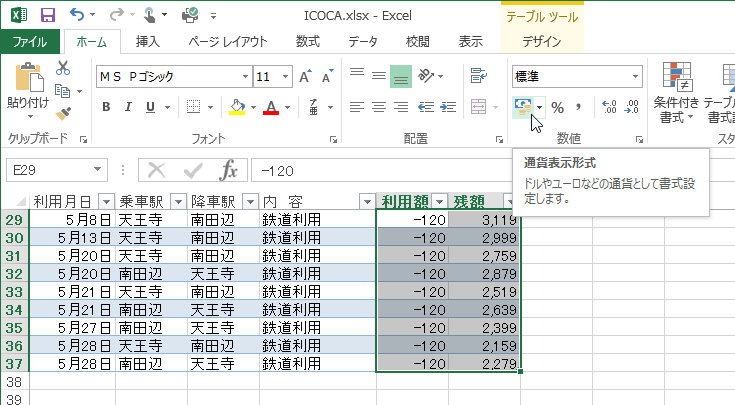Toggle underline formatting
The width and height of the screenshot is (735, 405).
click(x=150, y=107)
